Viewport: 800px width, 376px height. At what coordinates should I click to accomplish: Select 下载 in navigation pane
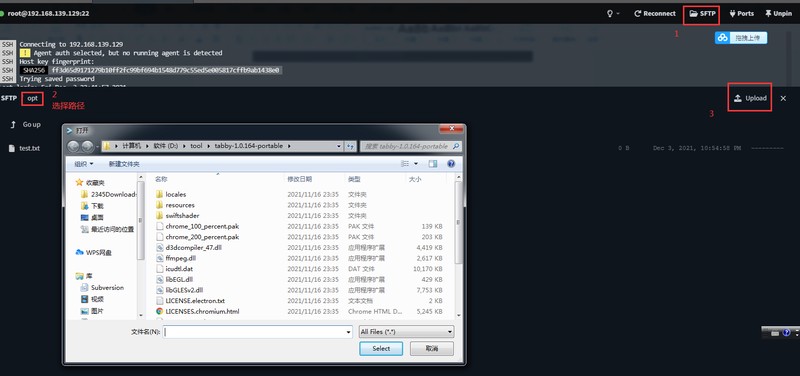pyautogui.click(x=92, y=206)
